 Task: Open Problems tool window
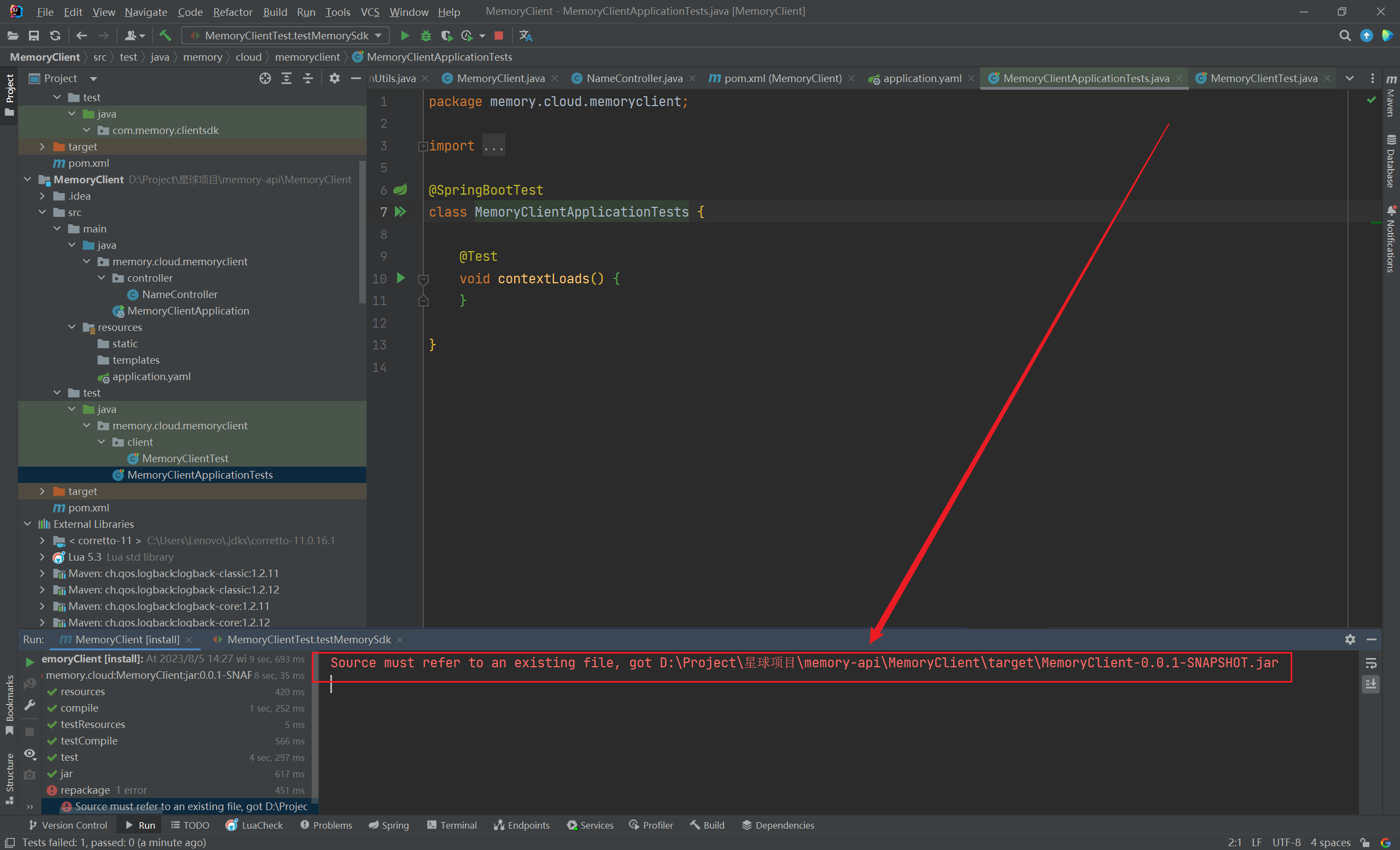click(x=326, y=825)
